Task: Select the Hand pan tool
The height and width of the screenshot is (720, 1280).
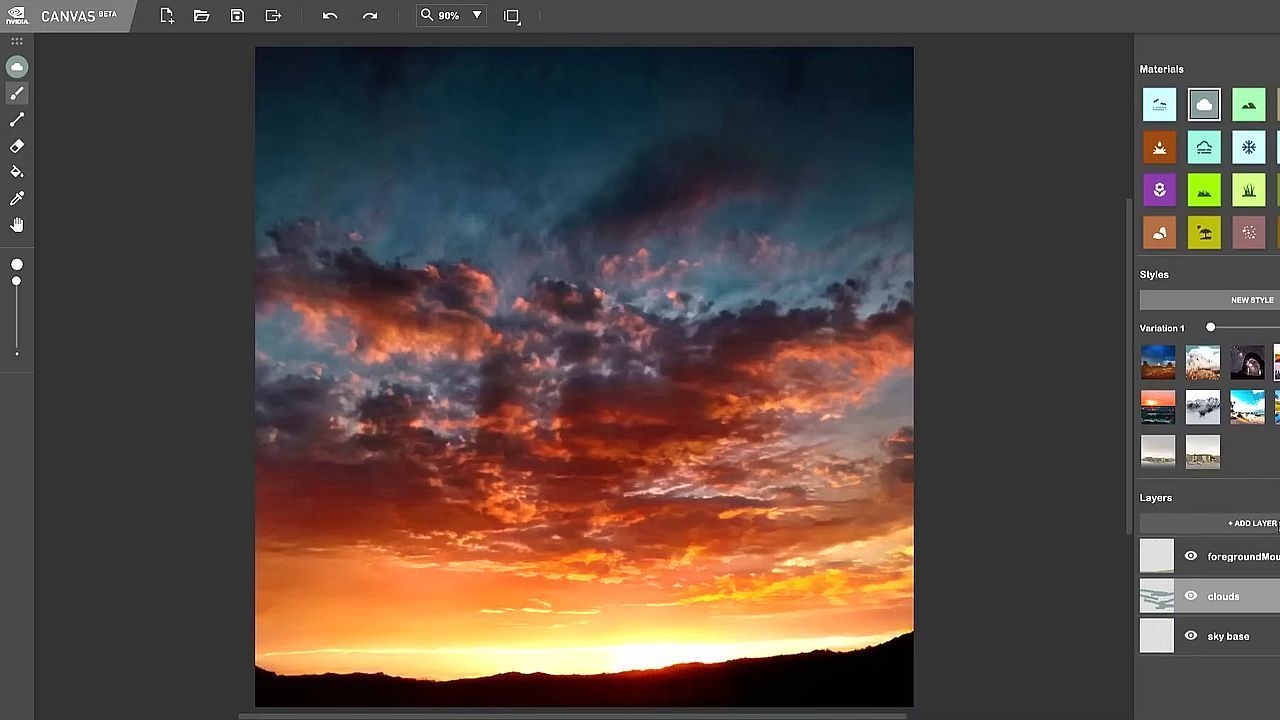Action: coord(17,225)
